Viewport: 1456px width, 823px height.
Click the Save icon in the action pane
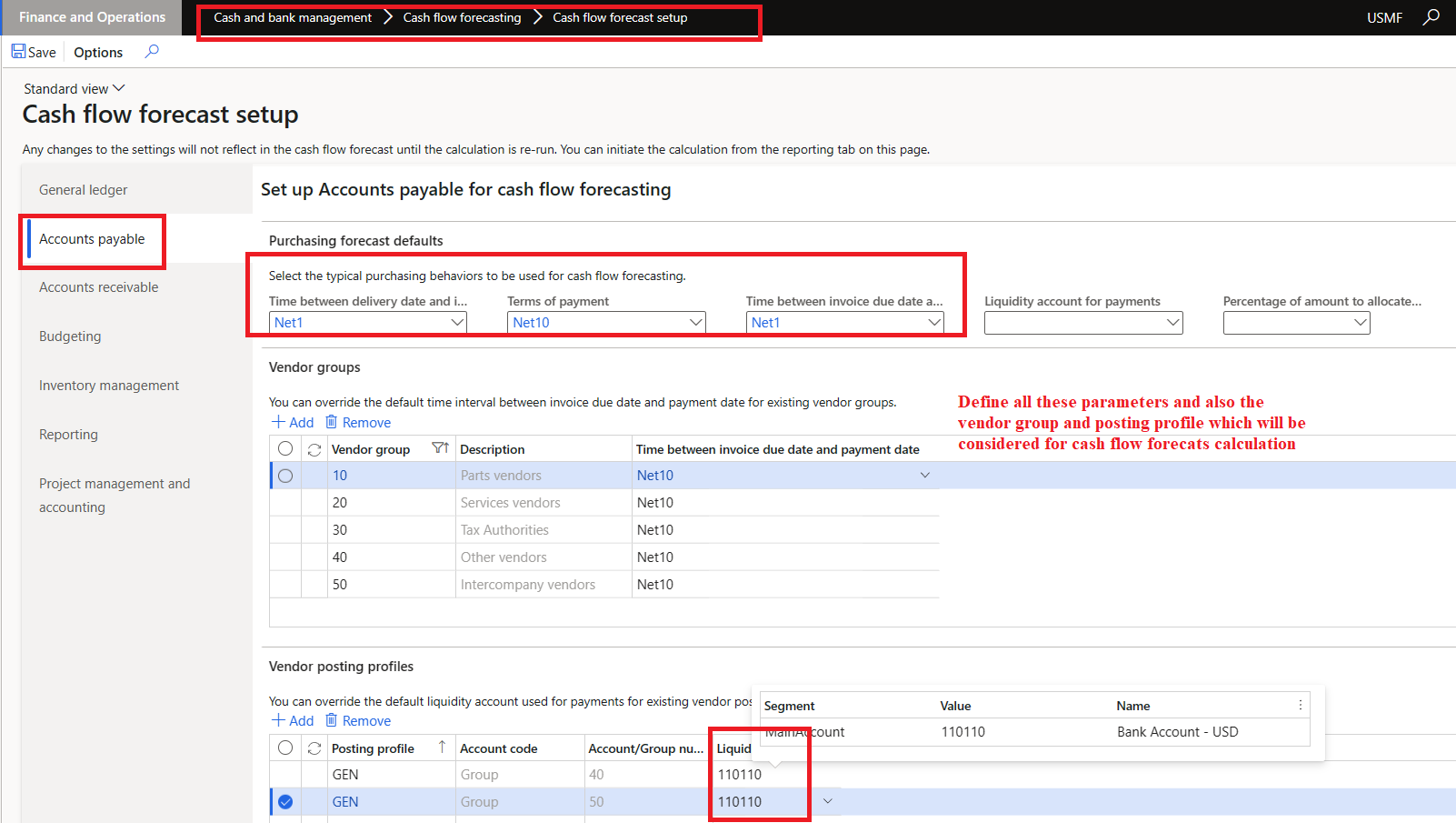click(20, 52)
